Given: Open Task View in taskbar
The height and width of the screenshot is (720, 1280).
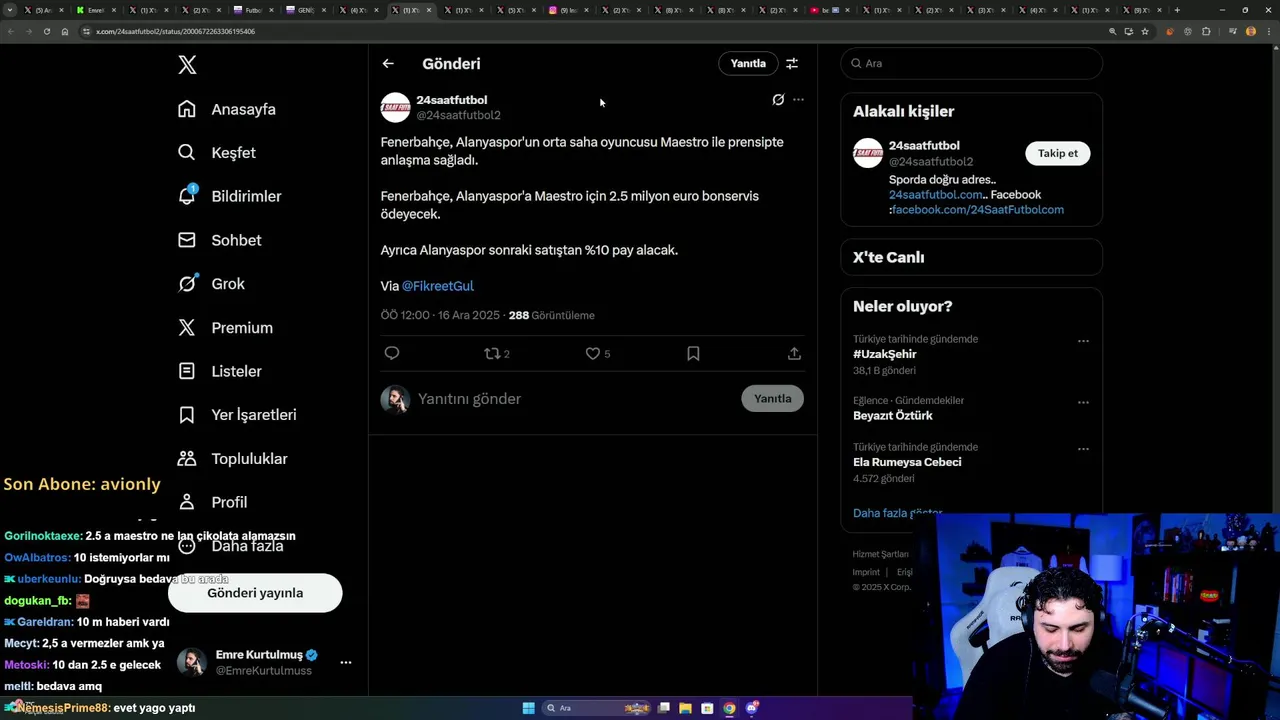Looking at the screenshot, I should [x=663, y=708].
